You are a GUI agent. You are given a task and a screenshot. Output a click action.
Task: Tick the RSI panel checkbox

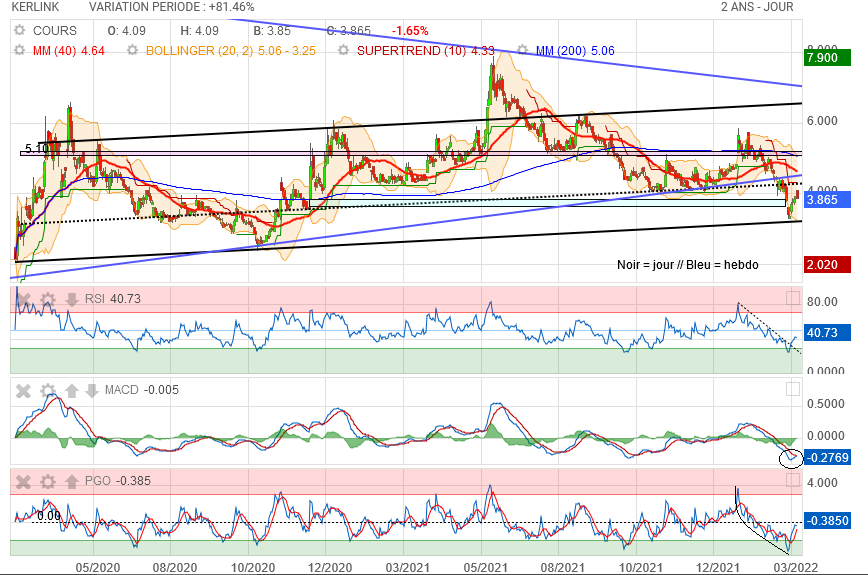pos(793,298)
